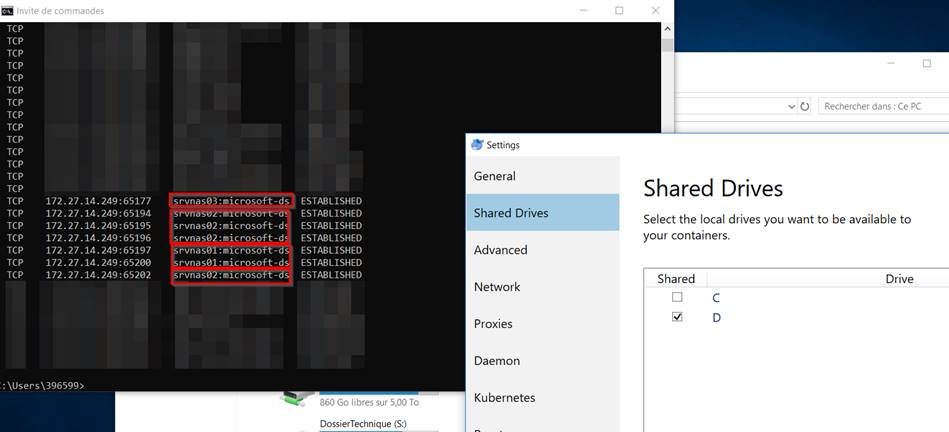The image size is (949, 432).
Task: Click local address 172.27.14.249:65177
Action: coord(98,201)
